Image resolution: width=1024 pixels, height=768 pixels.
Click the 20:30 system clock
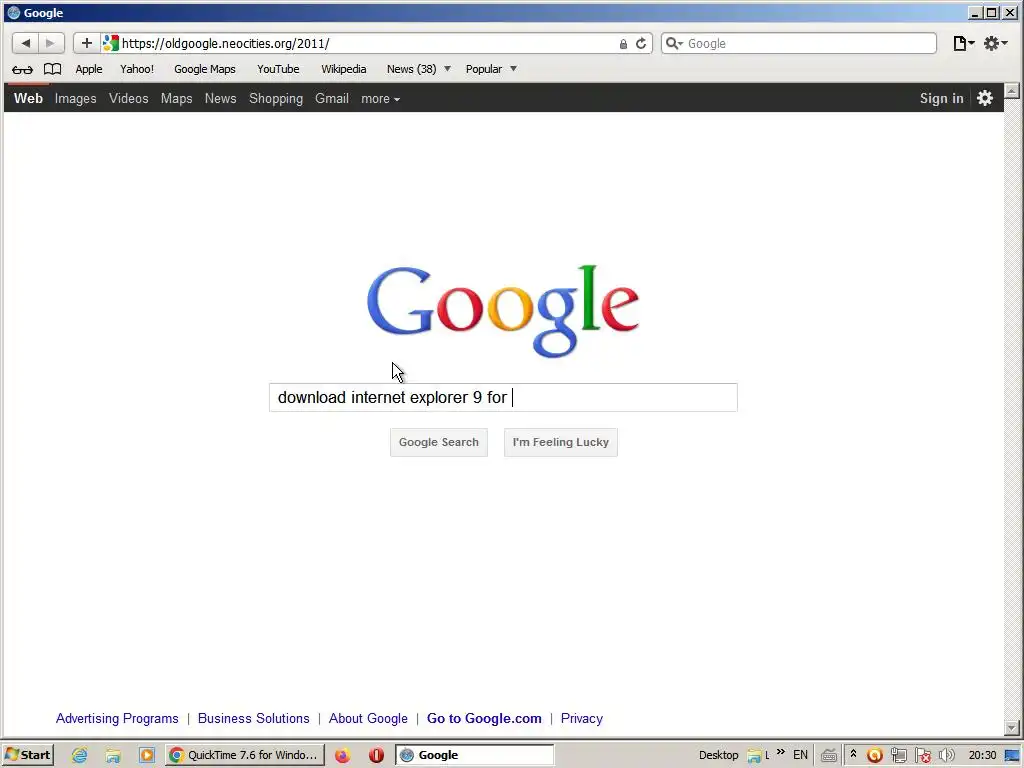coord(982,756)
